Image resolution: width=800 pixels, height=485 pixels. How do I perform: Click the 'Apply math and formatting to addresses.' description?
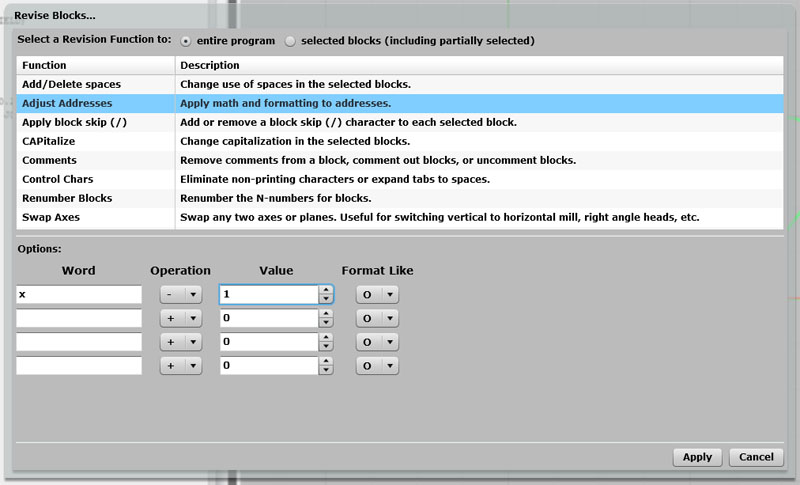(286, 103)
